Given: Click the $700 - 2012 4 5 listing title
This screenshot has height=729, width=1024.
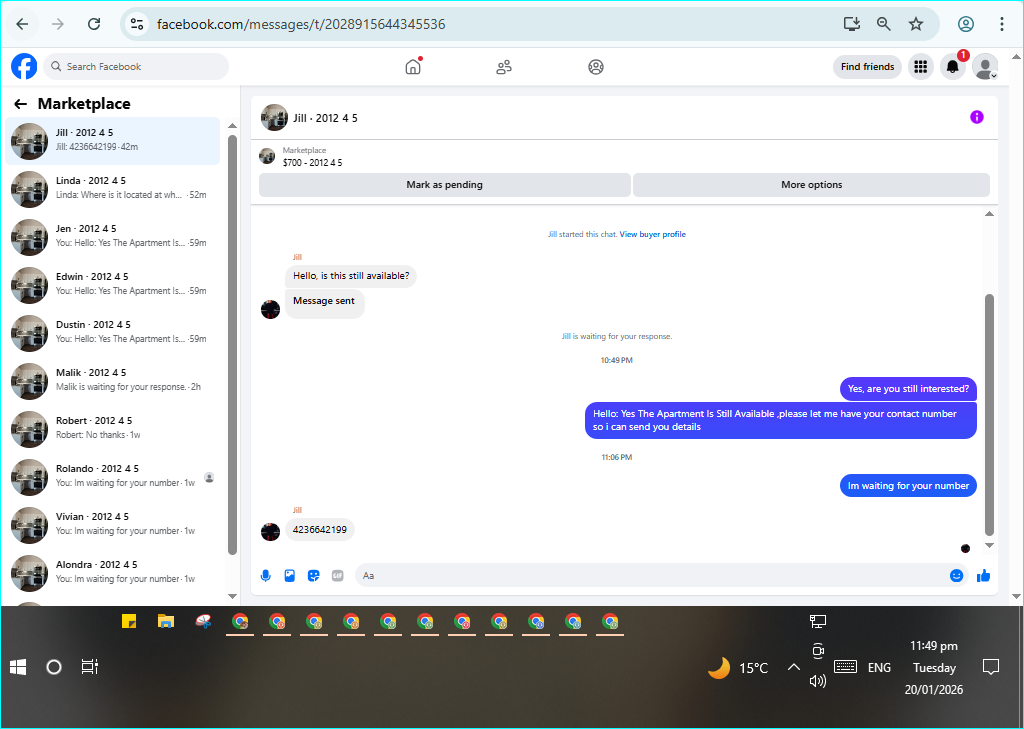Looking at the screenshot, I should click(312, 163).
